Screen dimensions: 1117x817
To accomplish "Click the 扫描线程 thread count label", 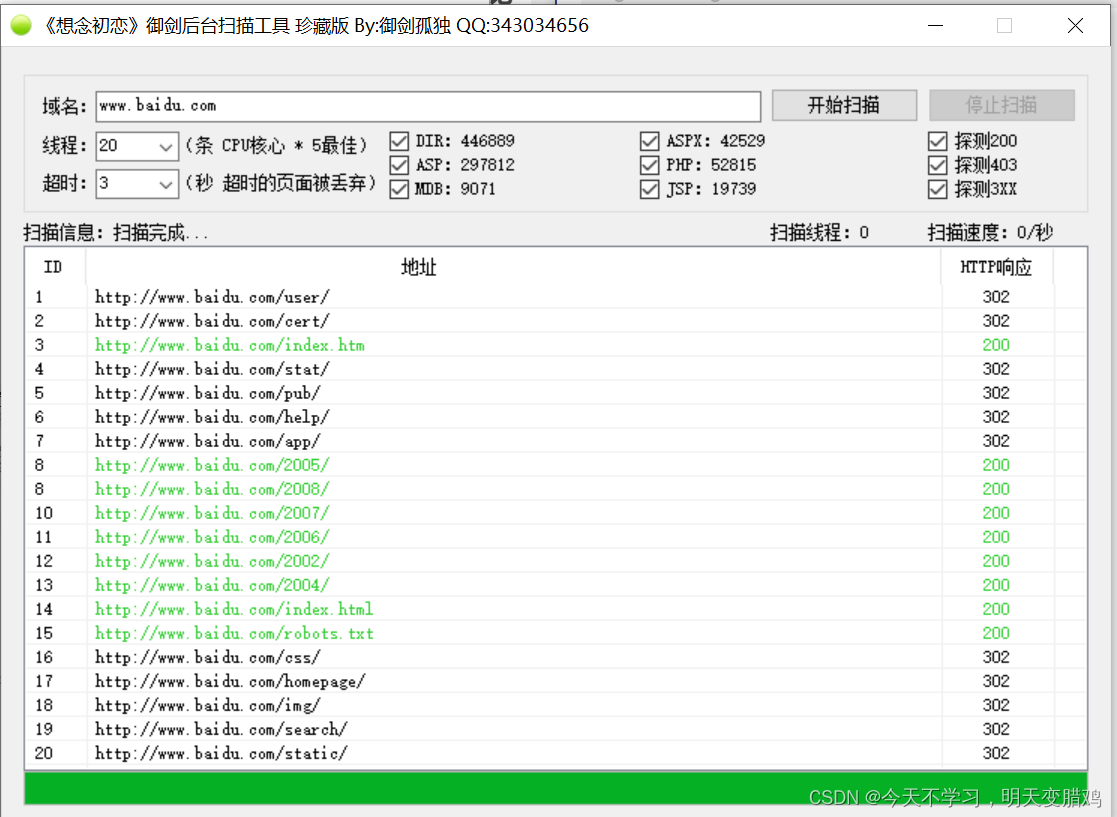I will coord(819,233).
